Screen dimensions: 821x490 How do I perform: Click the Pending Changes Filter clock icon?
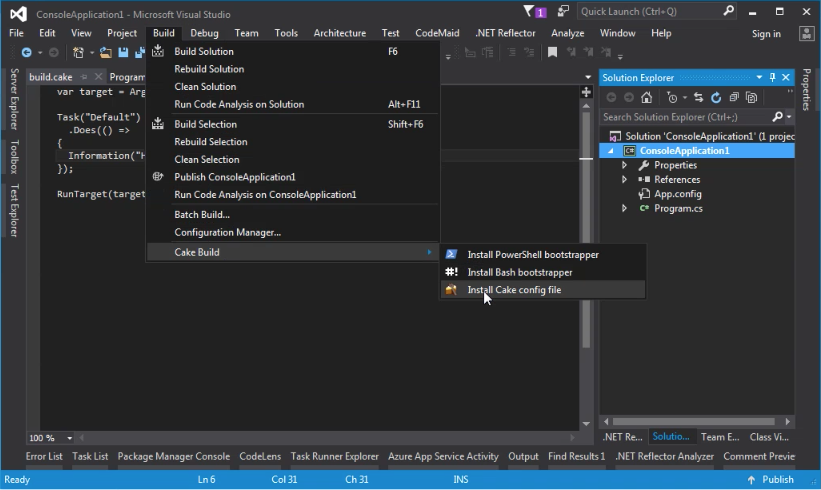coord(672,97)
